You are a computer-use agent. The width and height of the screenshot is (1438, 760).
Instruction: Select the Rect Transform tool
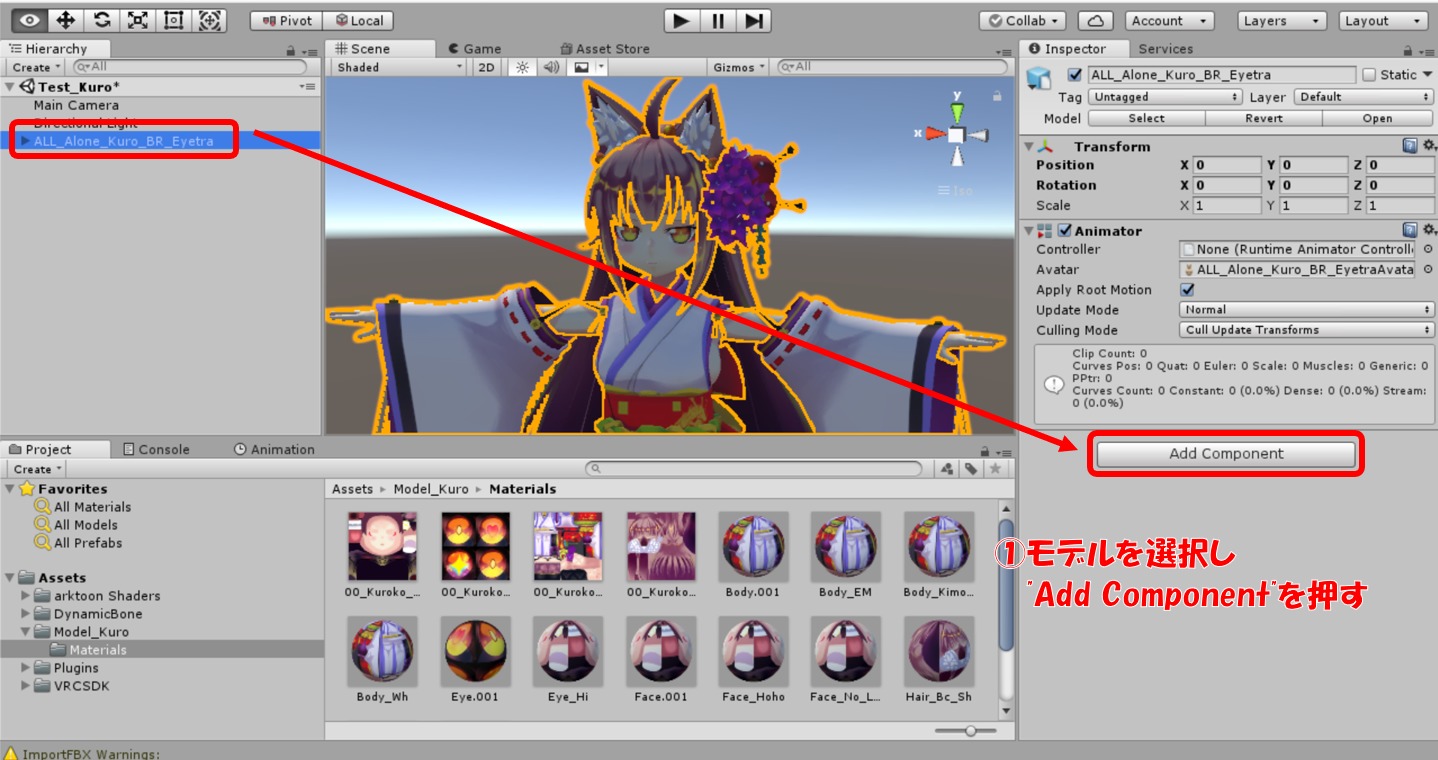174,20
